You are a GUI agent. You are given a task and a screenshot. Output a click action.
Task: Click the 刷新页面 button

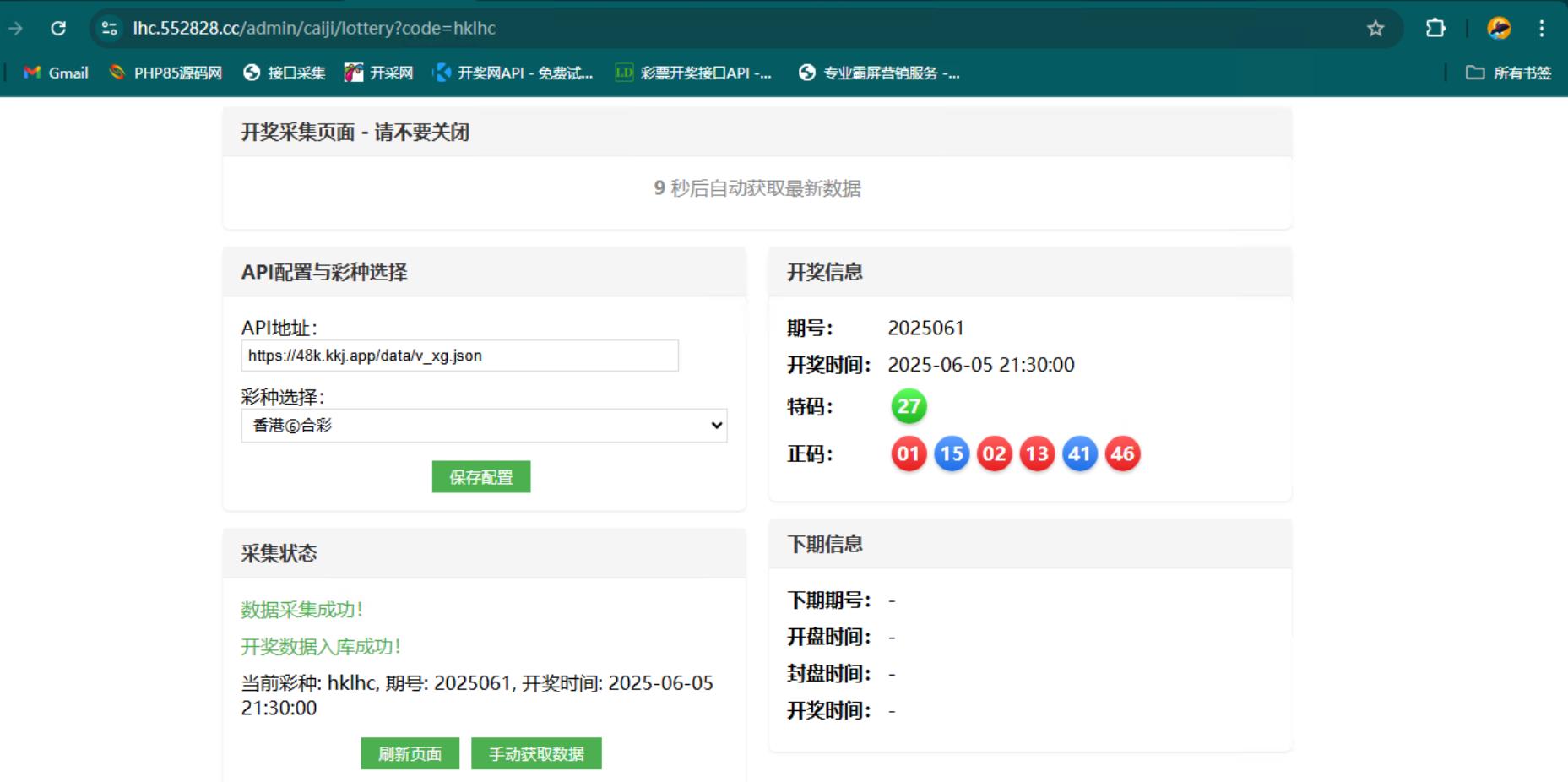click(410, 753)
